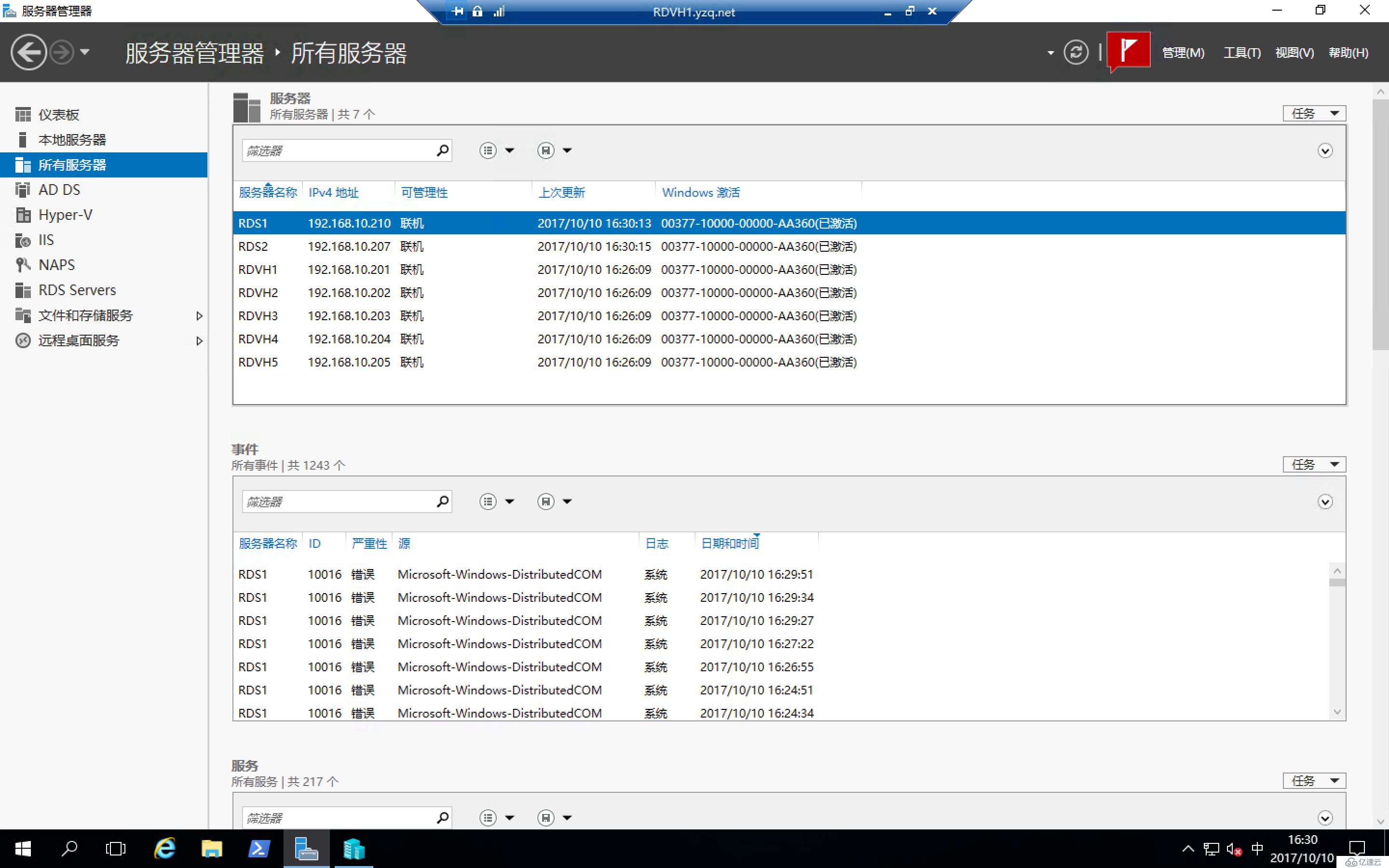Click the 文件和存储服务 sidebar icon

pyautogui.click(x=23, y=315)
